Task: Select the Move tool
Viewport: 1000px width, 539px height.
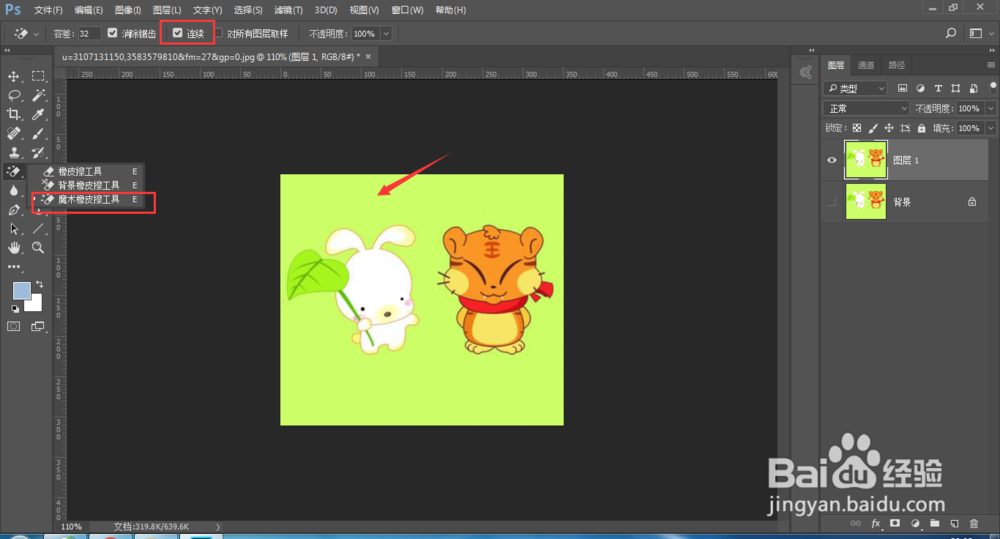Action: coord(13,77)
